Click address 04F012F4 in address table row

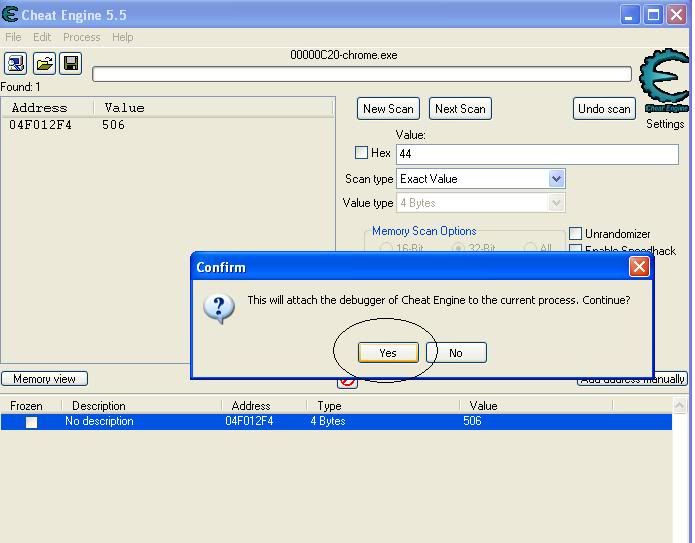pyautogui.click(x=249, y=421)
